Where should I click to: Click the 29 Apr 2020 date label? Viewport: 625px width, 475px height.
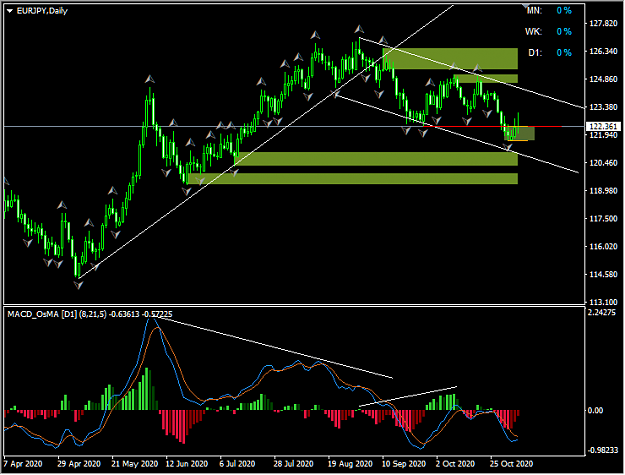click(79, 464)
